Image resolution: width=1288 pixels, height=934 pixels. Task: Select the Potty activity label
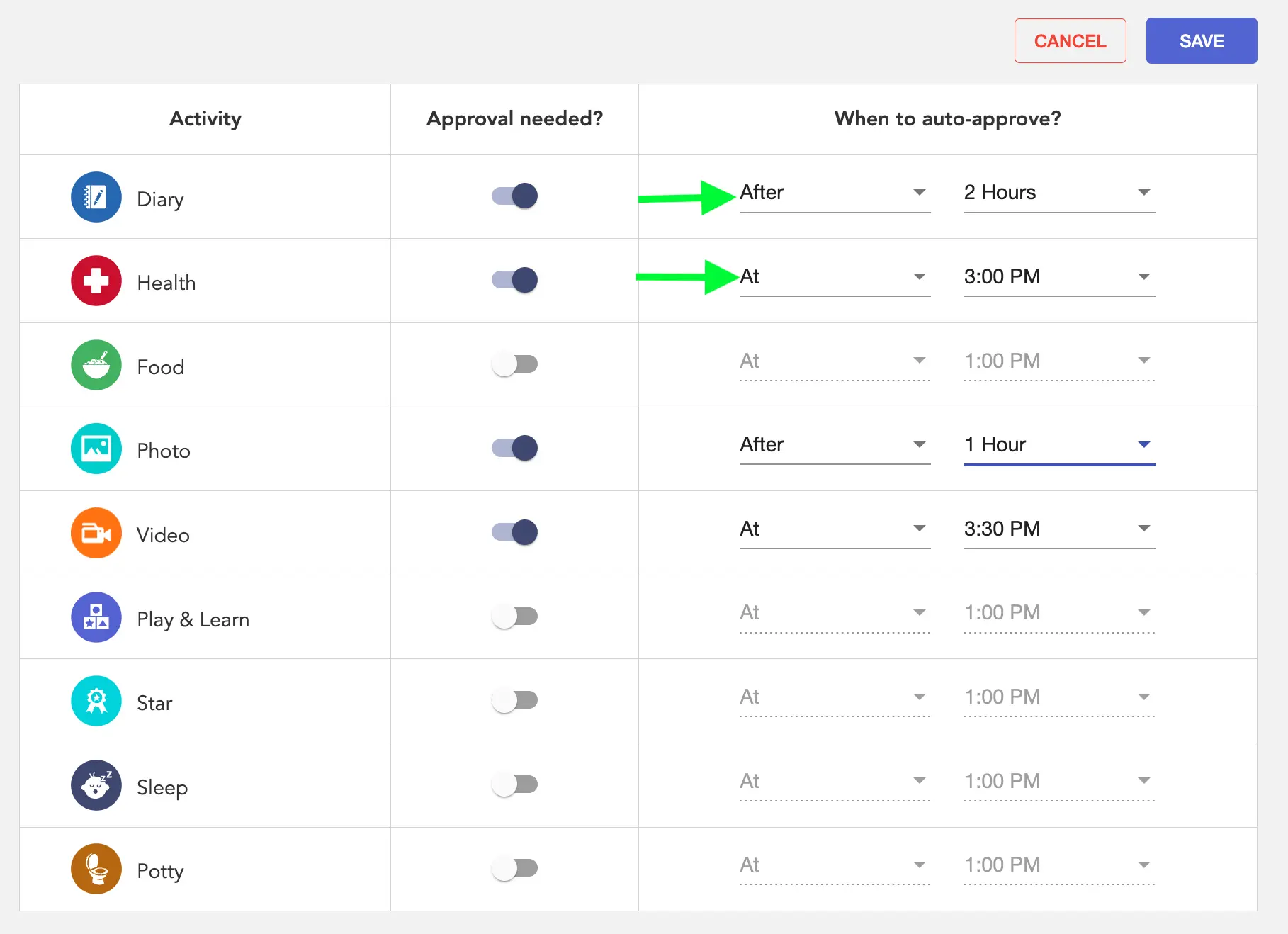(160, 871)
